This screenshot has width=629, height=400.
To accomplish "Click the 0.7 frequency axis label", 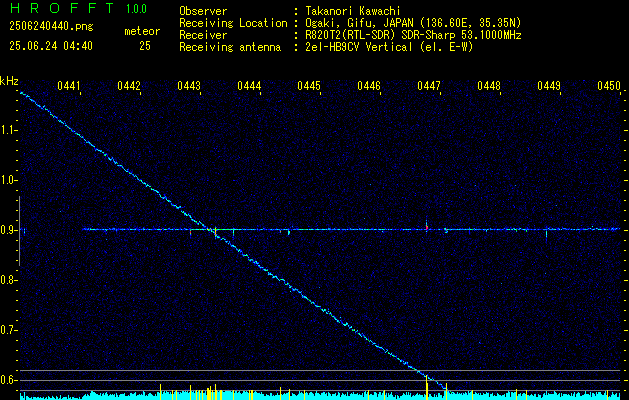I will (x=8, y=330).
